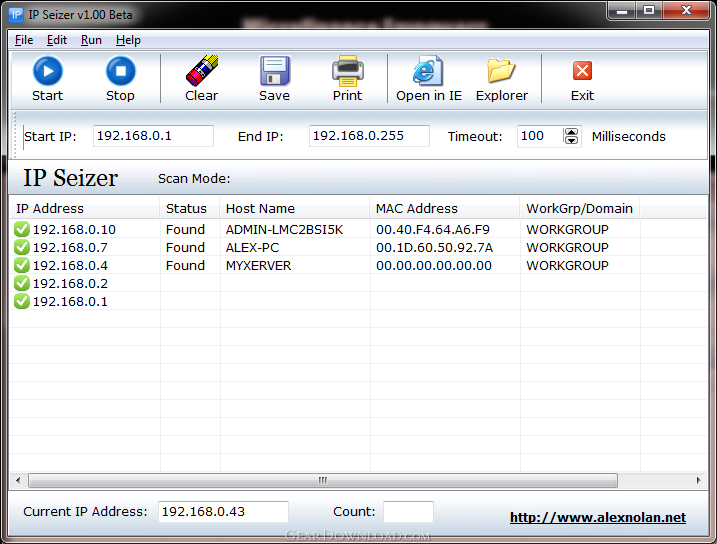Decrease Timeout with the down spinner arrow
This screenshot has height=544, width=717.
click(x=571, y=140)
